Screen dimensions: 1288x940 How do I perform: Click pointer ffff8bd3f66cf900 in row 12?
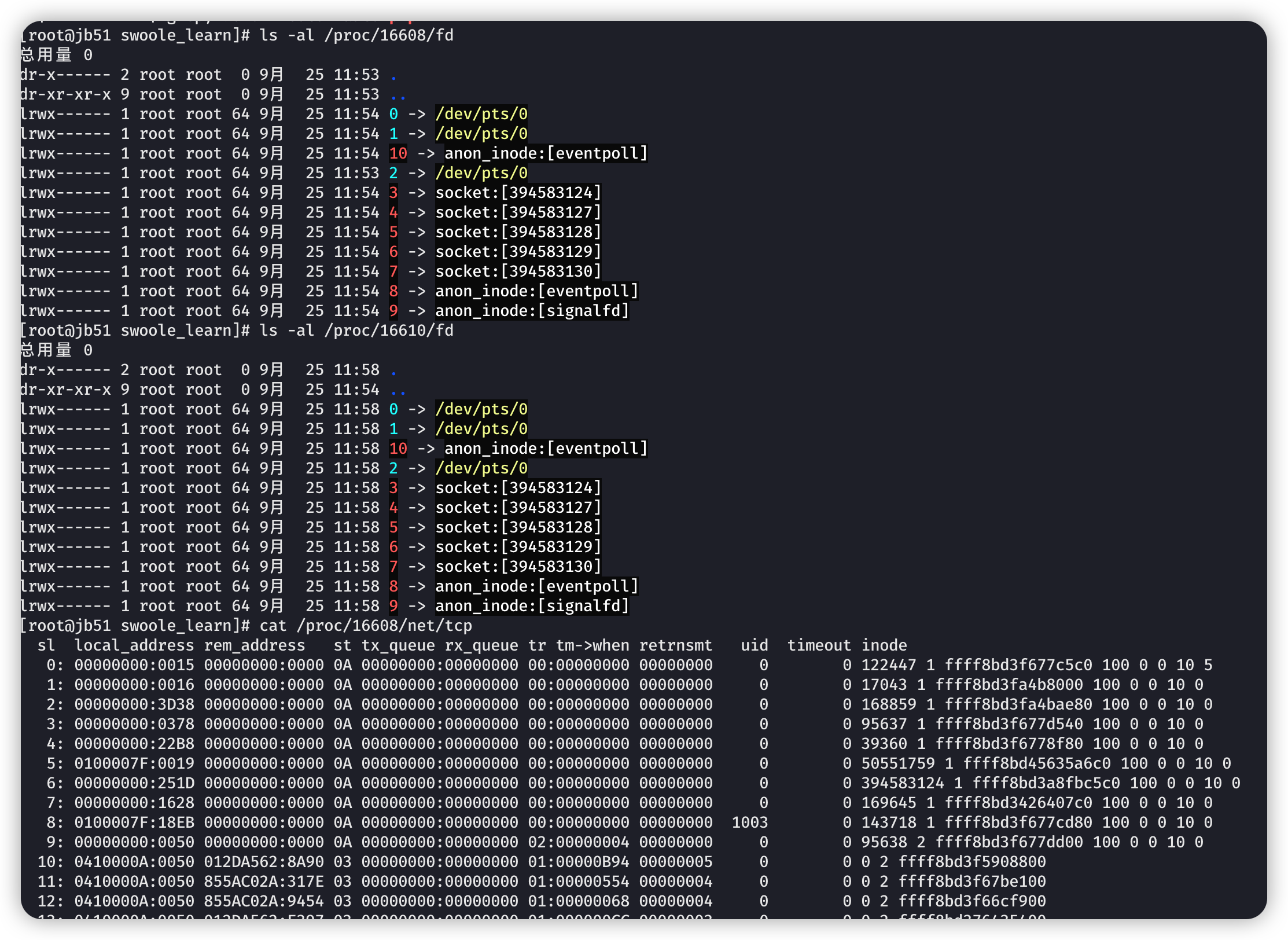tap(972, 901)
